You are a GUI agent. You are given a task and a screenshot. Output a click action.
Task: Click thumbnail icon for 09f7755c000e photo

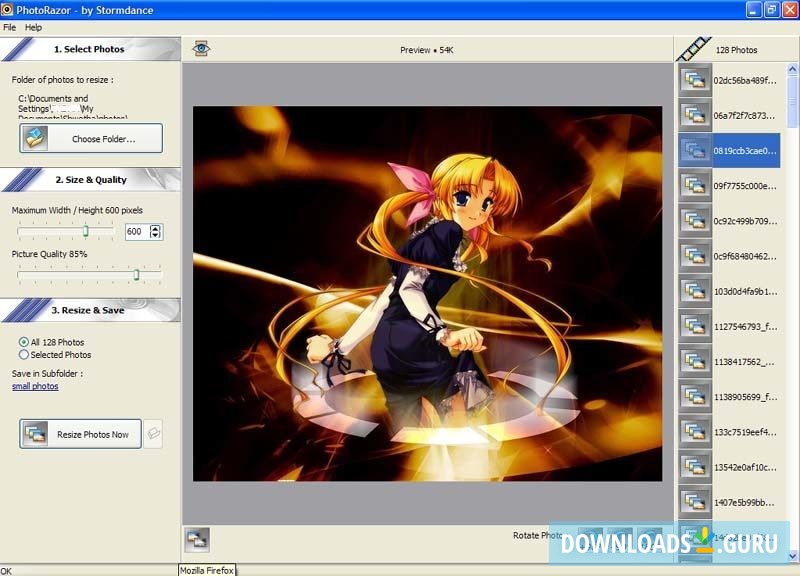coord(695,186)
